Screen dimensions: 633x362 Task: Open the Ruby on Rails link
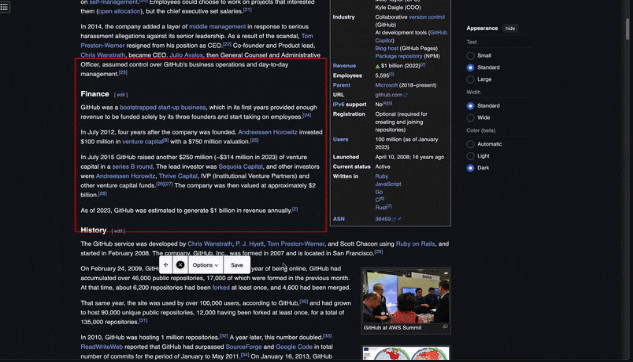(415, 244)
